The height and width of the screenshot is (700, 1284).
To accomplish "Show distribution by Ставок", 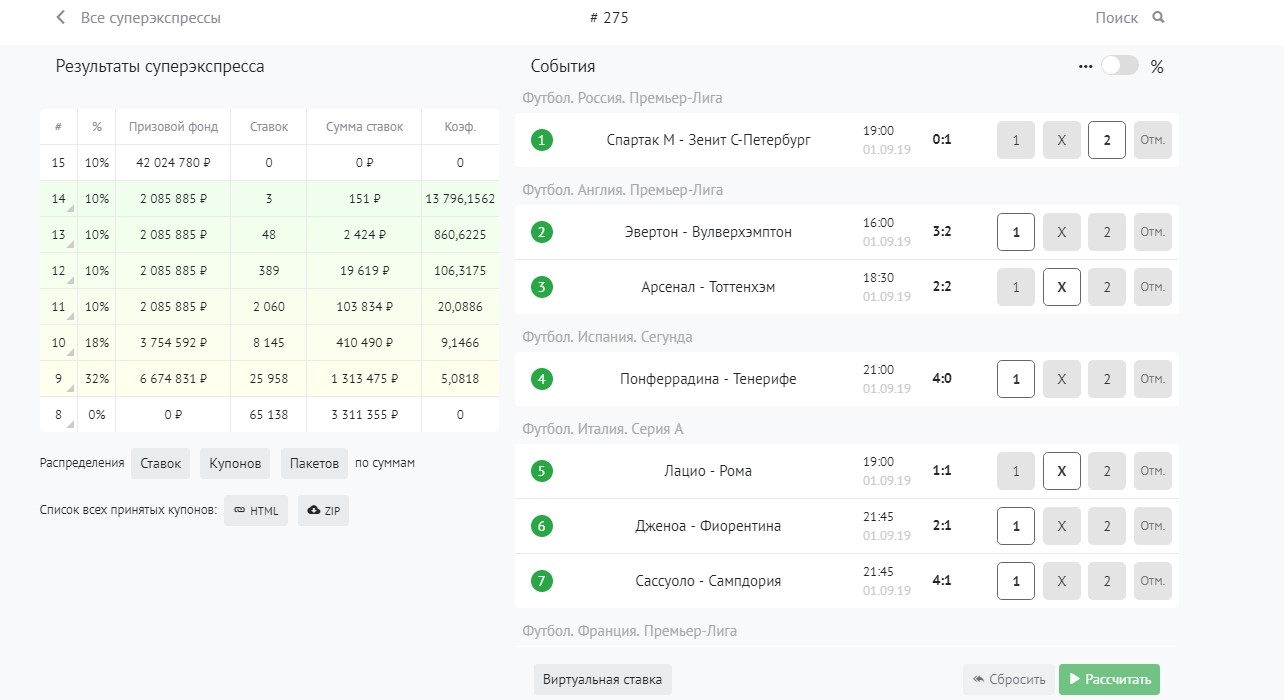I will (160, 463).
